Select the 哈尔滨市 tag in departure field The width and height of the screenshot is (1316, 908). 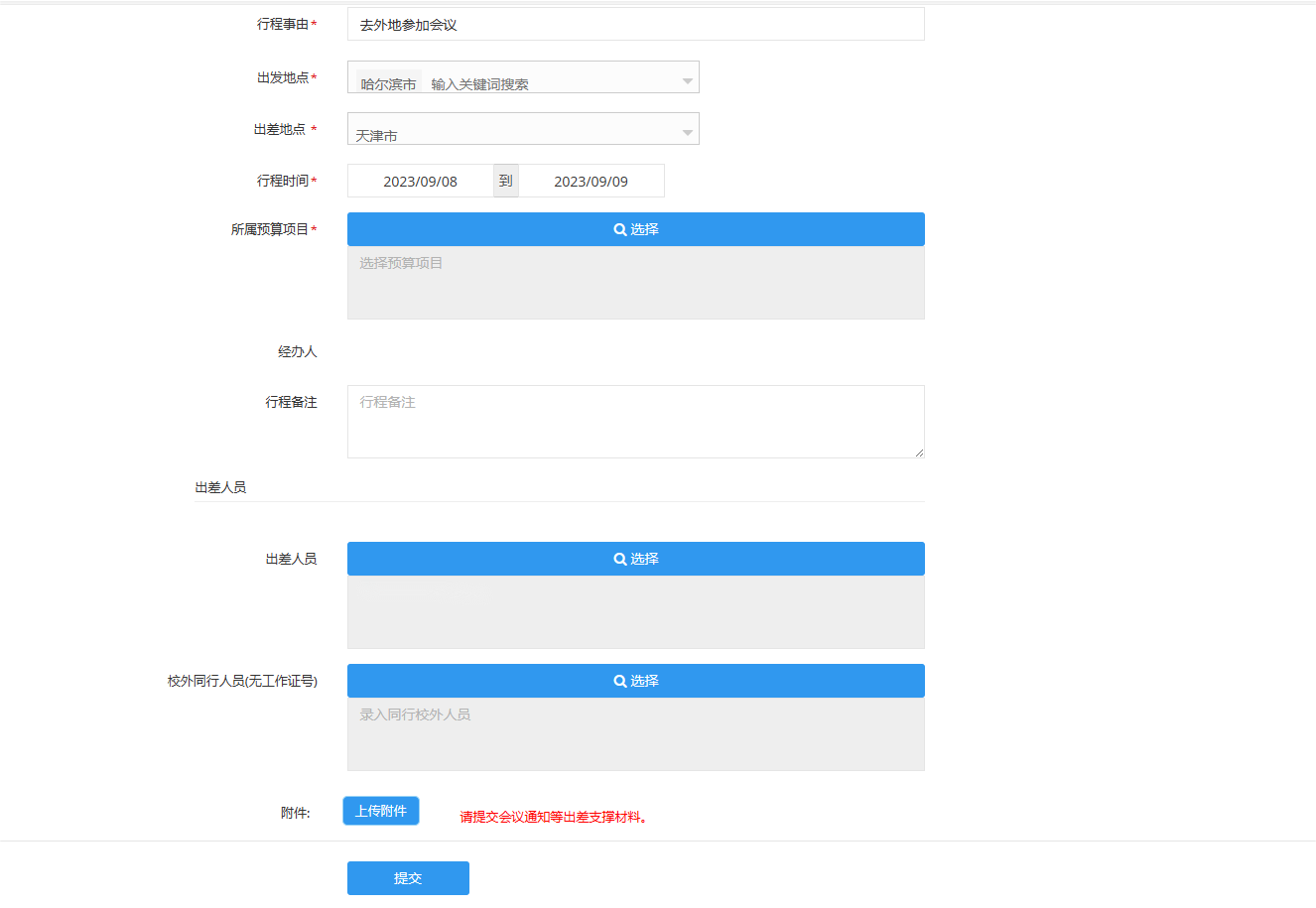click(x=388, y=84)
